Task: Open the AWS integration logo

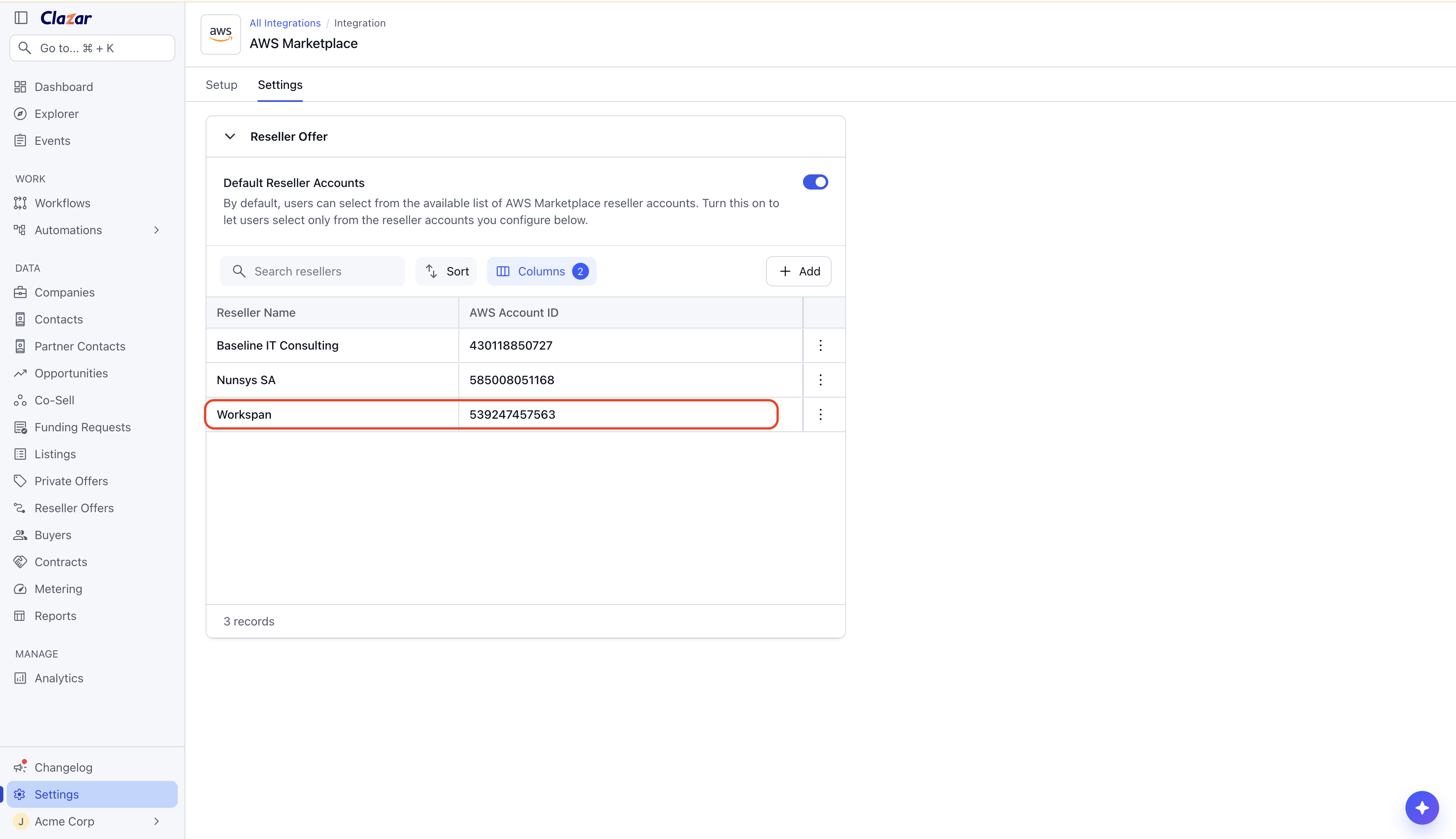Action: coord(221,35)
